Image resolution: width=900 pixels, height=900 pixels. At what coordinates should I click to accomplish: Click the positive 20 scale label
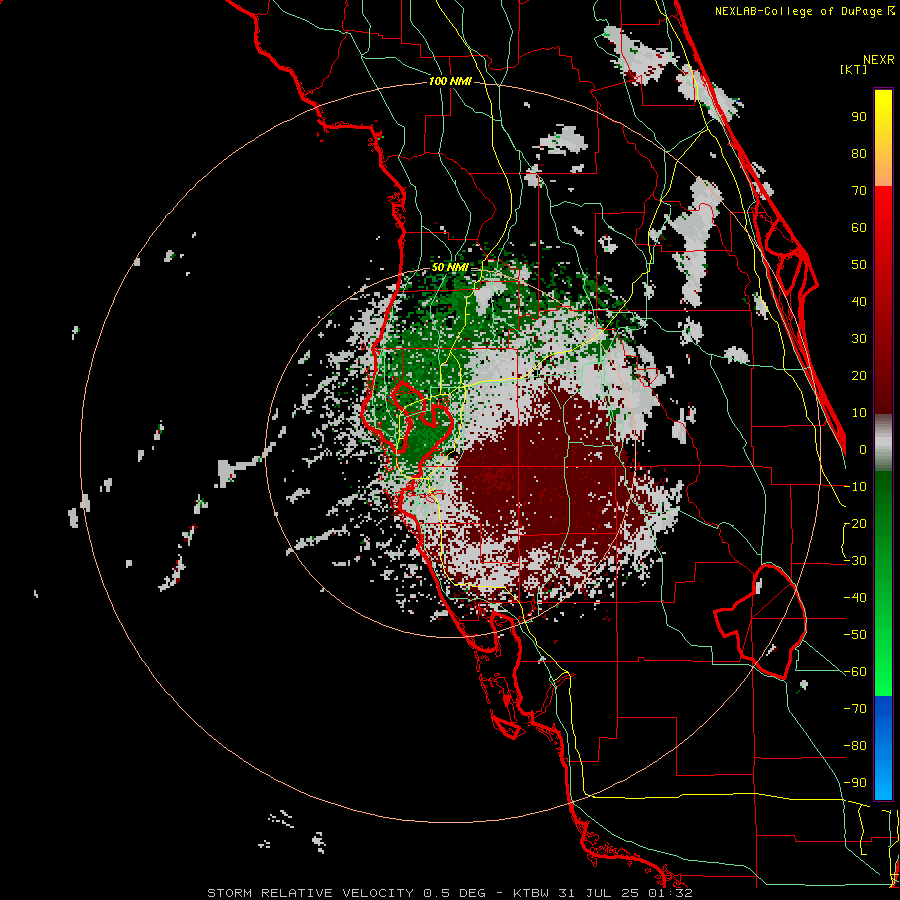[x=859, y=375]
